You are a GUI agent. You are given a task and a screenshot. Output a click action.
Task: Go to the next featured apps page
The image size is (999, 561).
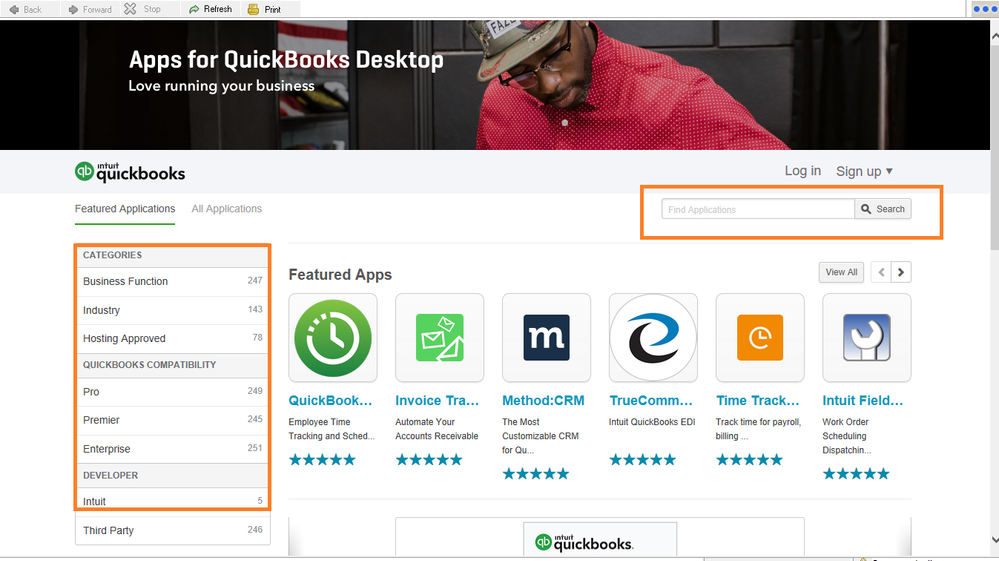[901, 272]
